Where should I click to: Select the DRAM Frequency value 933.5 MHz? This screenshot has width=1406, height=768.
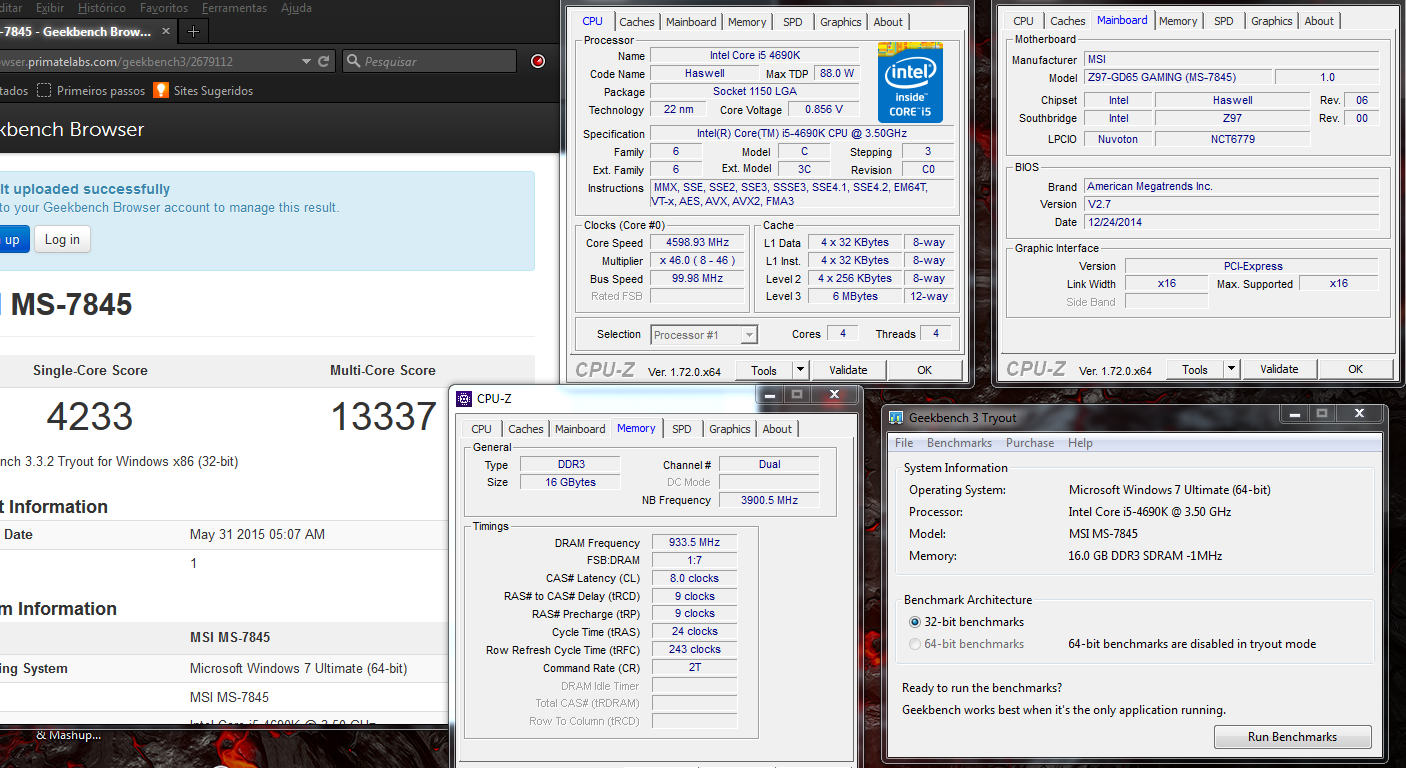pos(695,542)
